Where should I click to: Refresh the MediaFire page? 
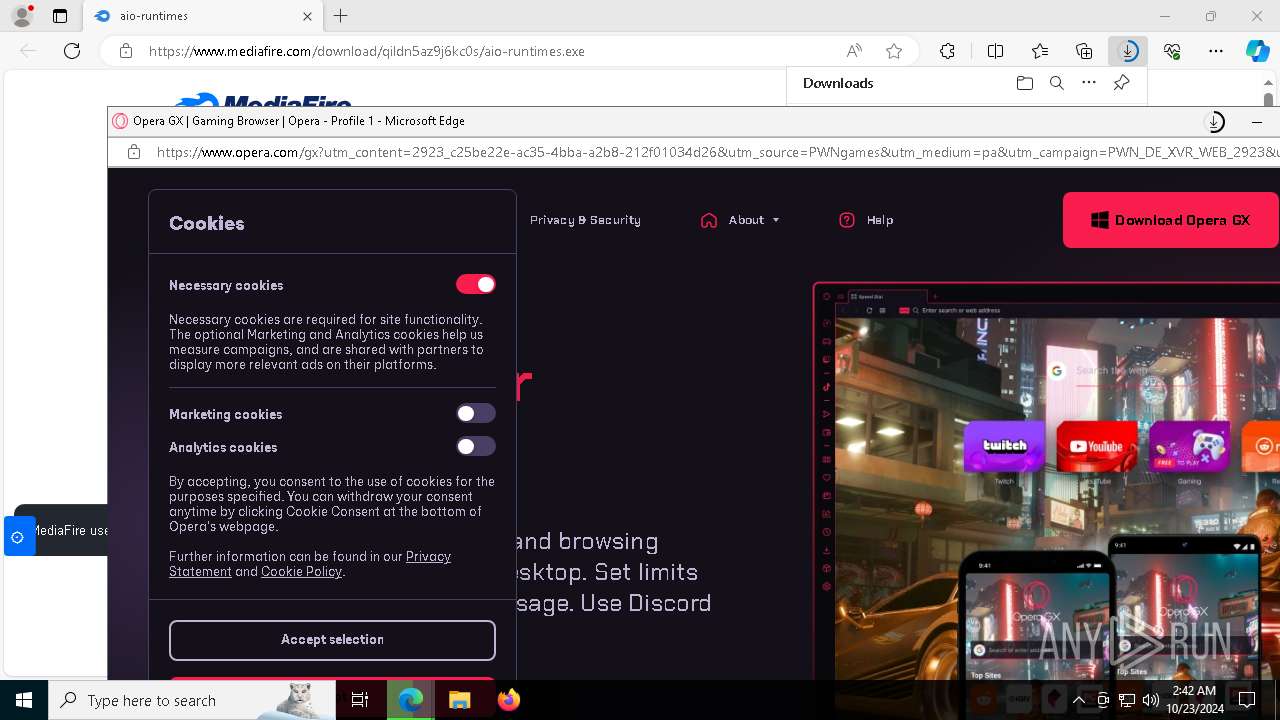(72, 51)
